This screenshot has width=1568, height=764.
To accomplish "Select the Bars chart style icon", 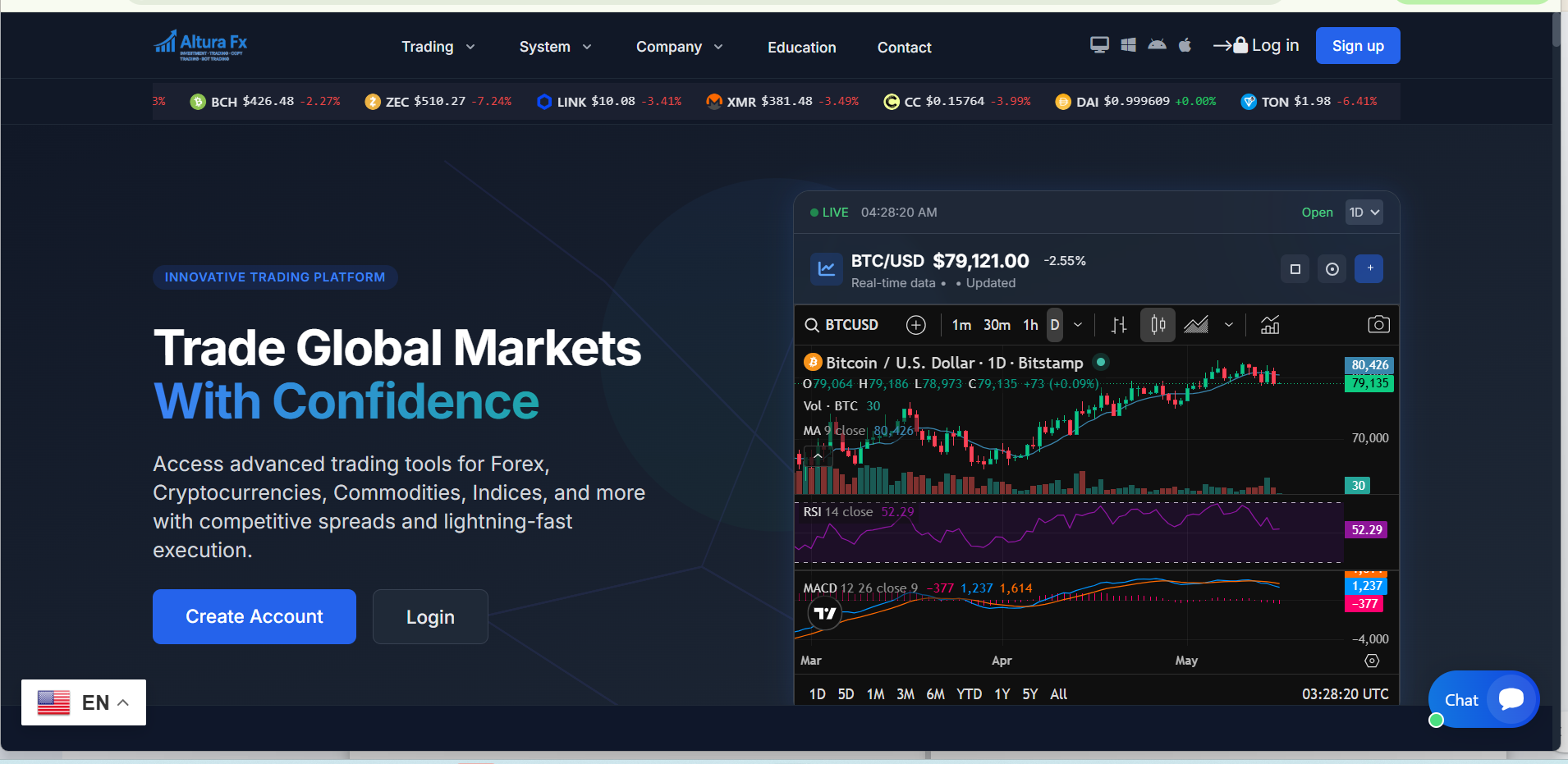I will tap(1119, 325).
